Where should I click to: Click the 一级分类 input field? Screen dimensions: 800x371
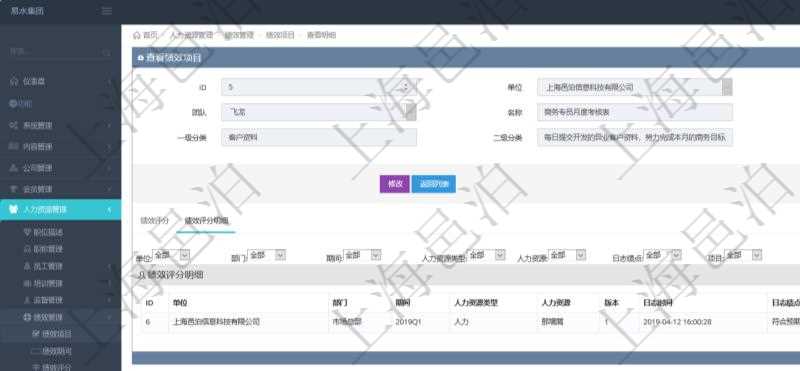[x=319, y=137]
